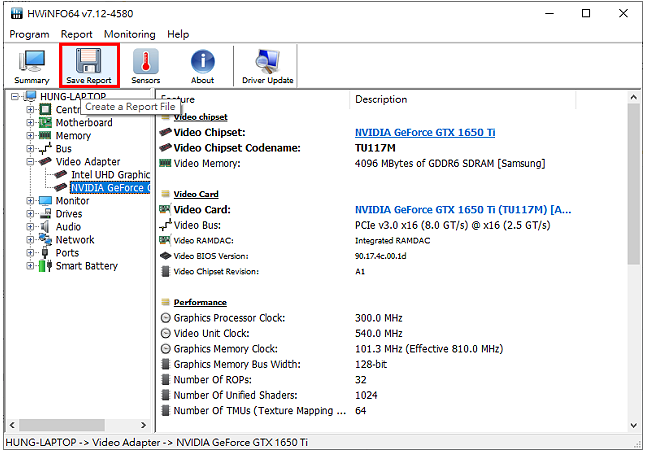Open the Summary toolbar icon
Viewport: 647px width, 454px height.
coord(32,66)
